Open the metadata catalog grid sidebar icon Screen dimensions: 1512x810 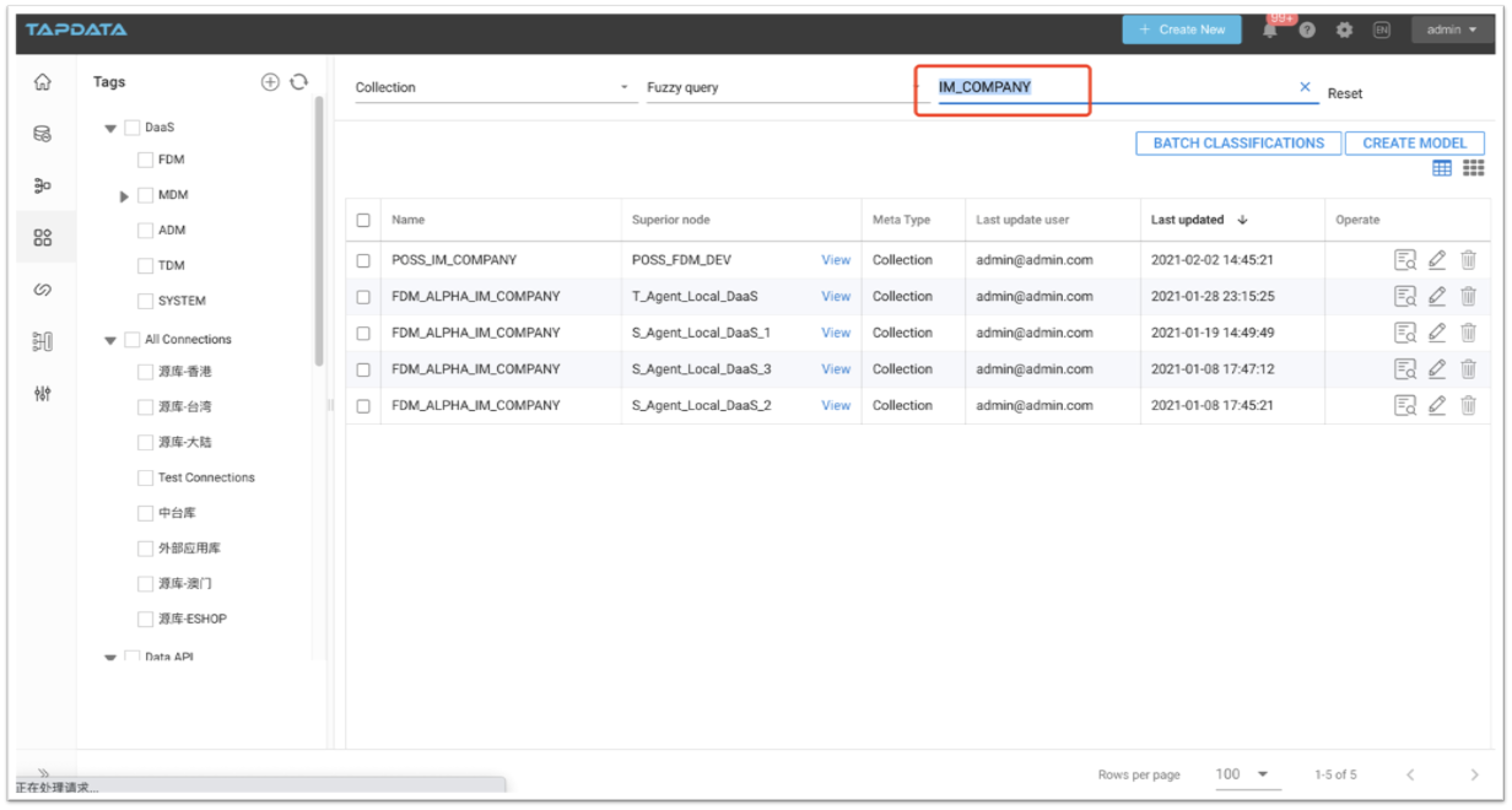[42, 237]
